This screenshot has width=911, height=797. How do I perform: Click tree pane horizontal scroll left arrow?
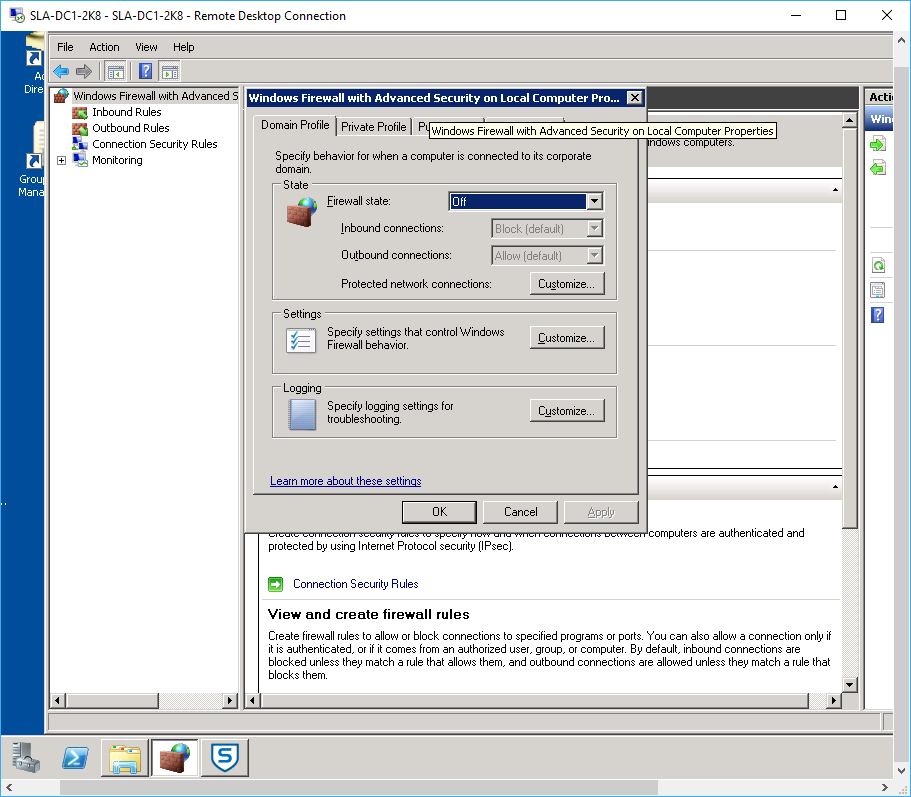tap(57, 701)
